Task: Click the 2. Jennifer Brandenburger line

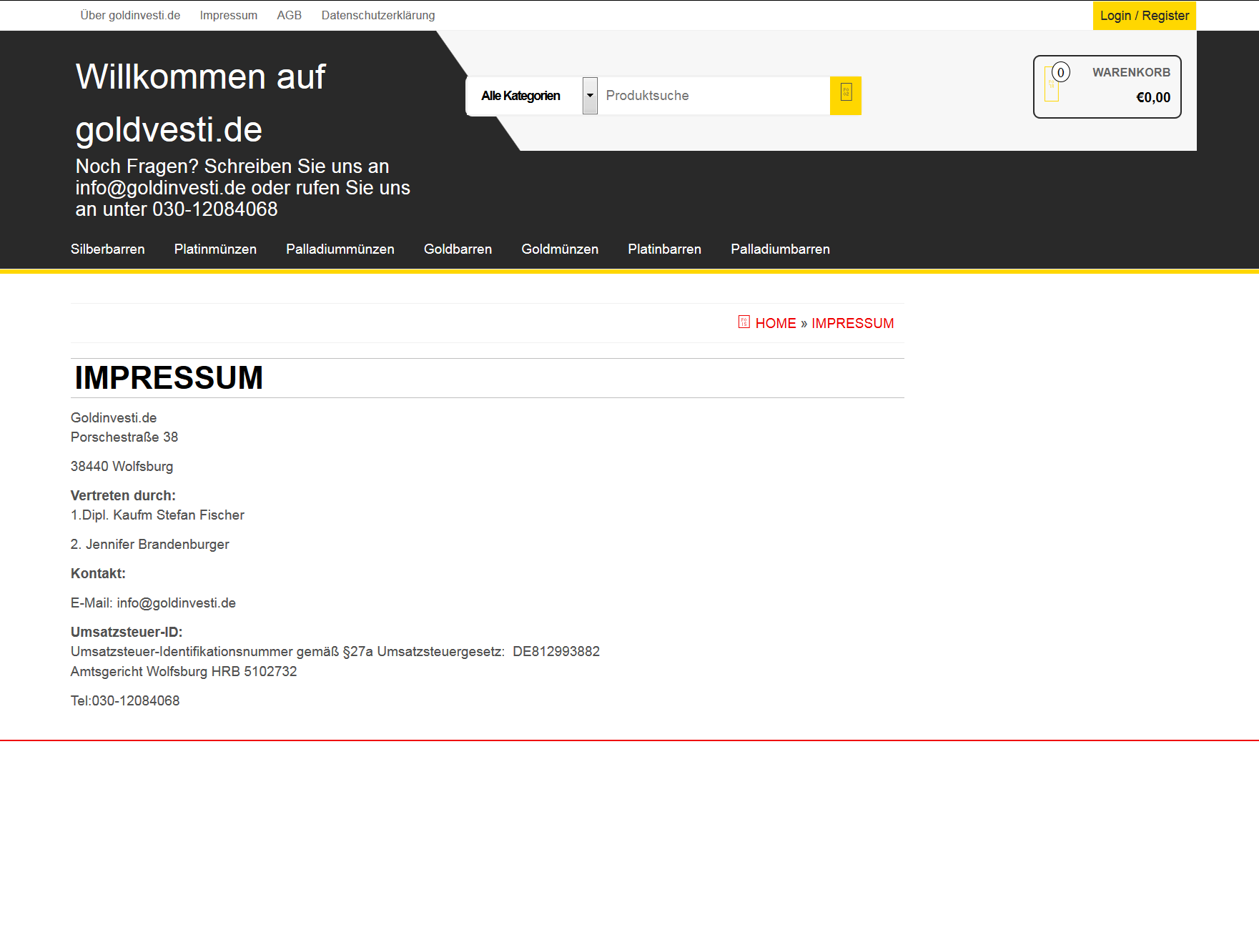Action: 150,545
